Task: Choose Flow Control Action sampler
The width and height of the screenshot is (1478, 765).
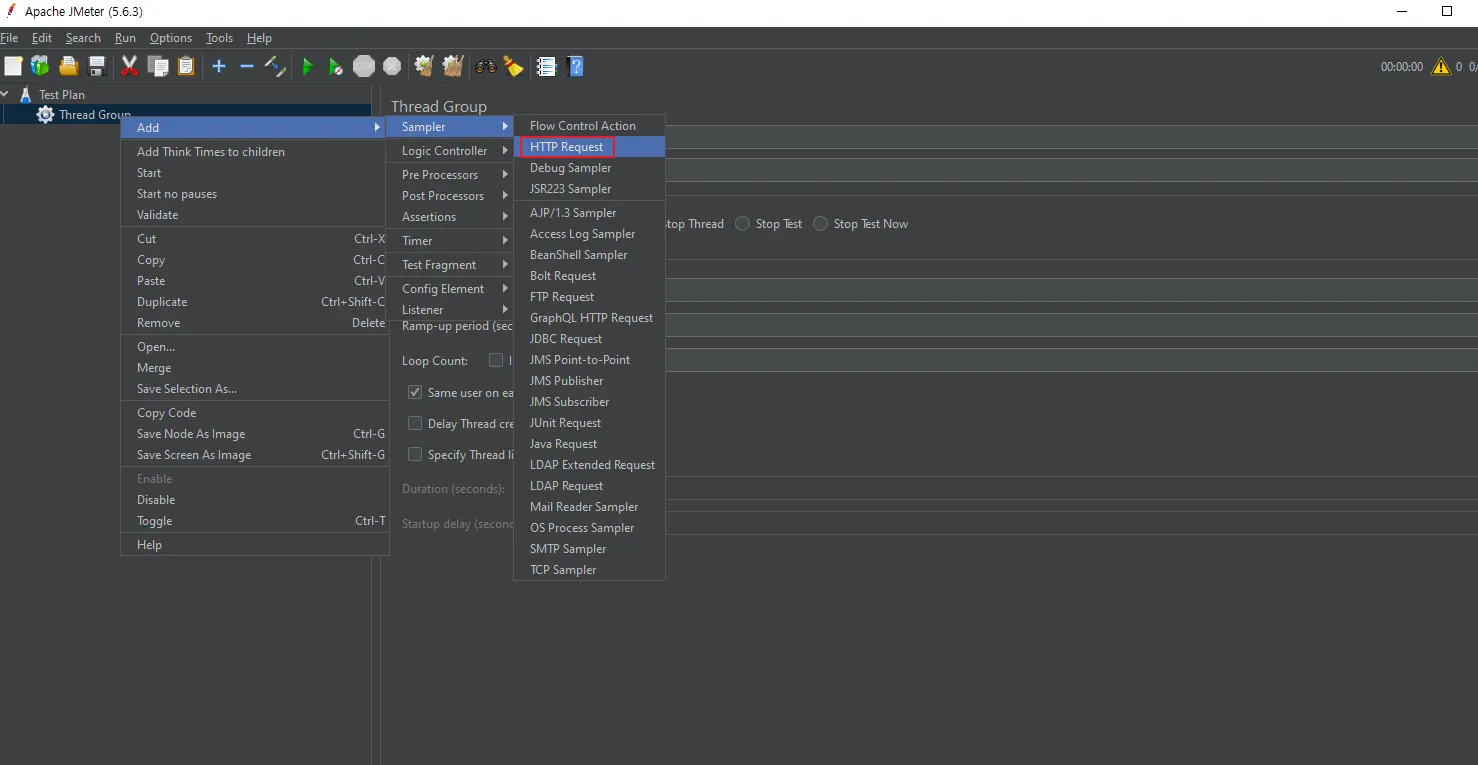Action: (590, 126)
